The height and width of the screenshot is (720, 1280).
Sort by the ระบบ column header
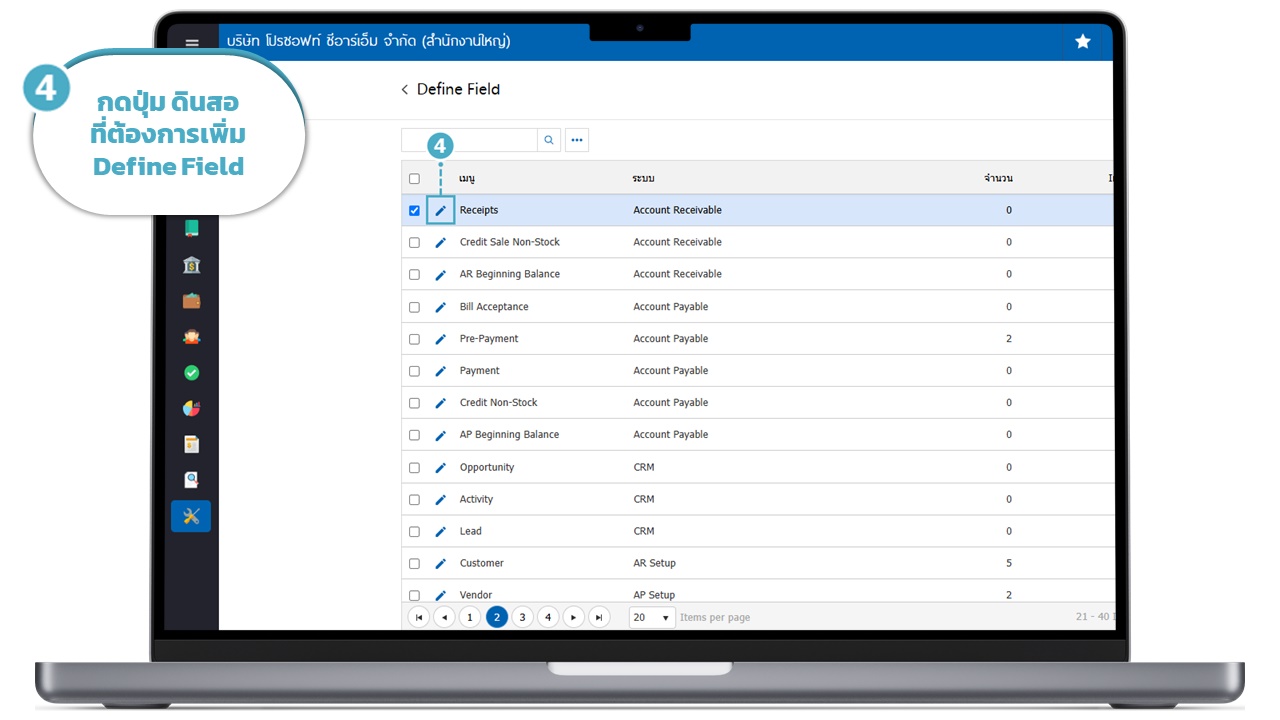tap(643, 179)
